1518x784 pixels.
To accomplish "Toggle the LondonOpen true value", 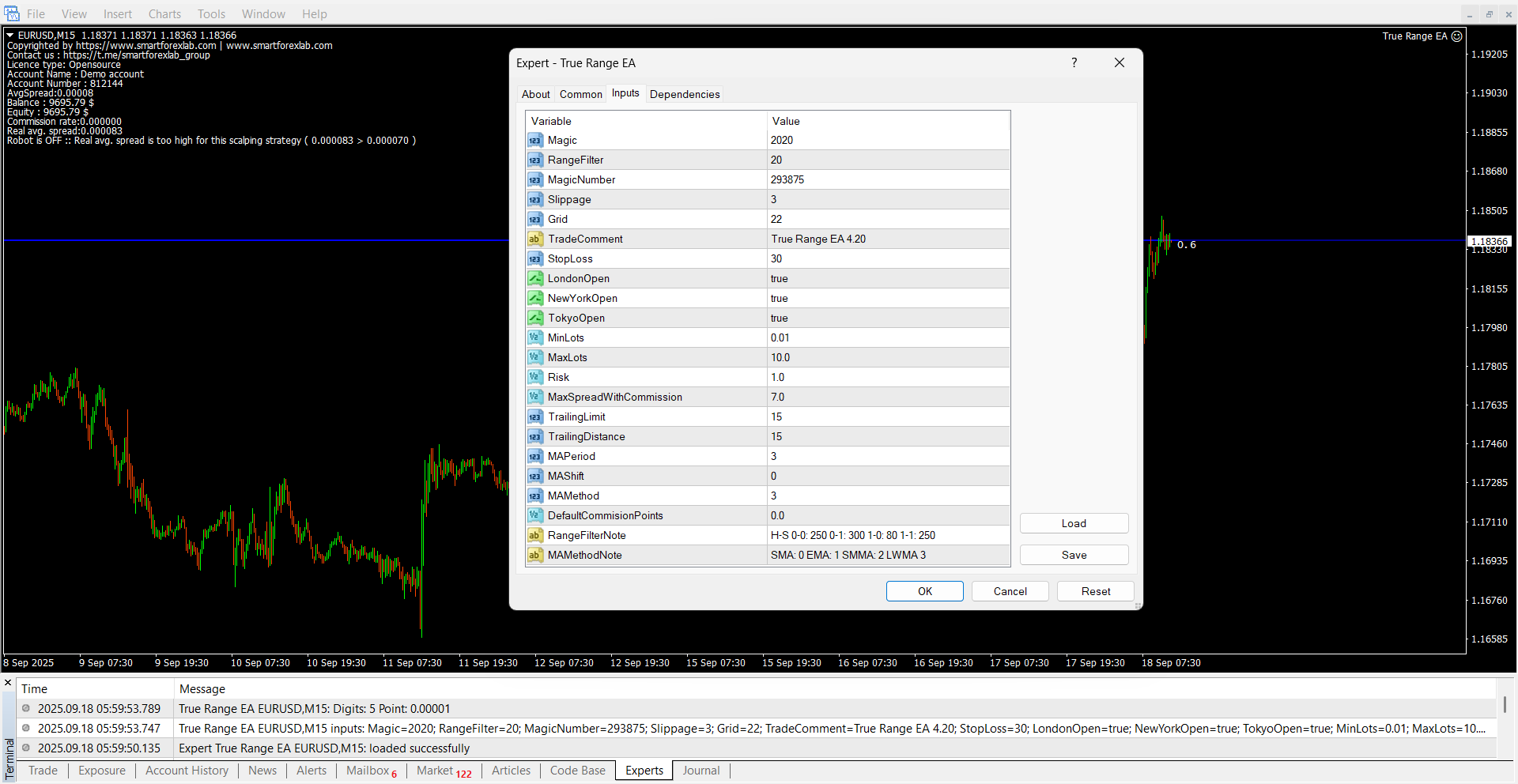I will coord(888,279).
